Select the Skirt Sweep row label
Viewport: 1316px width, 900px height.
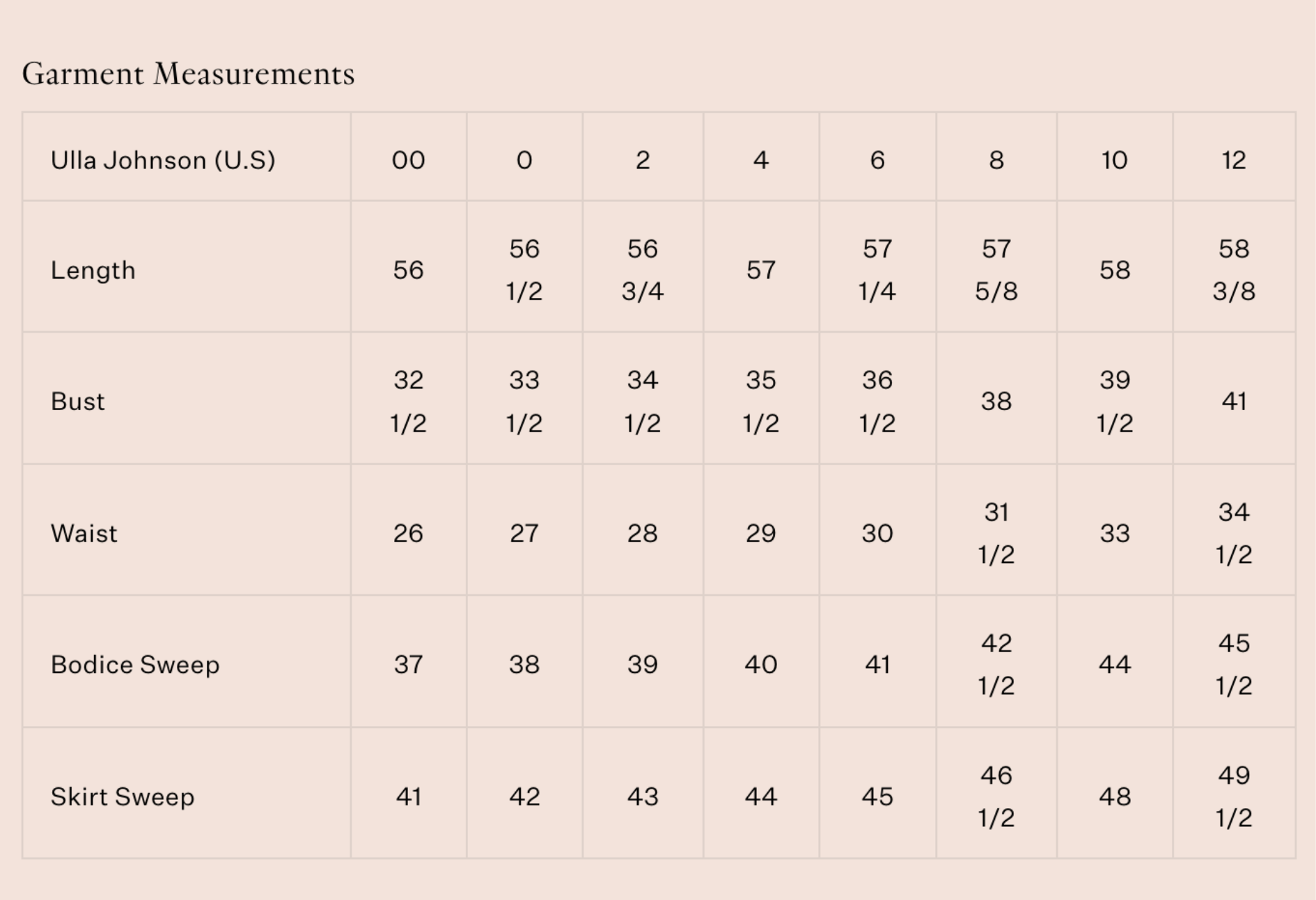pyautogui.click(x=123, y=796)
